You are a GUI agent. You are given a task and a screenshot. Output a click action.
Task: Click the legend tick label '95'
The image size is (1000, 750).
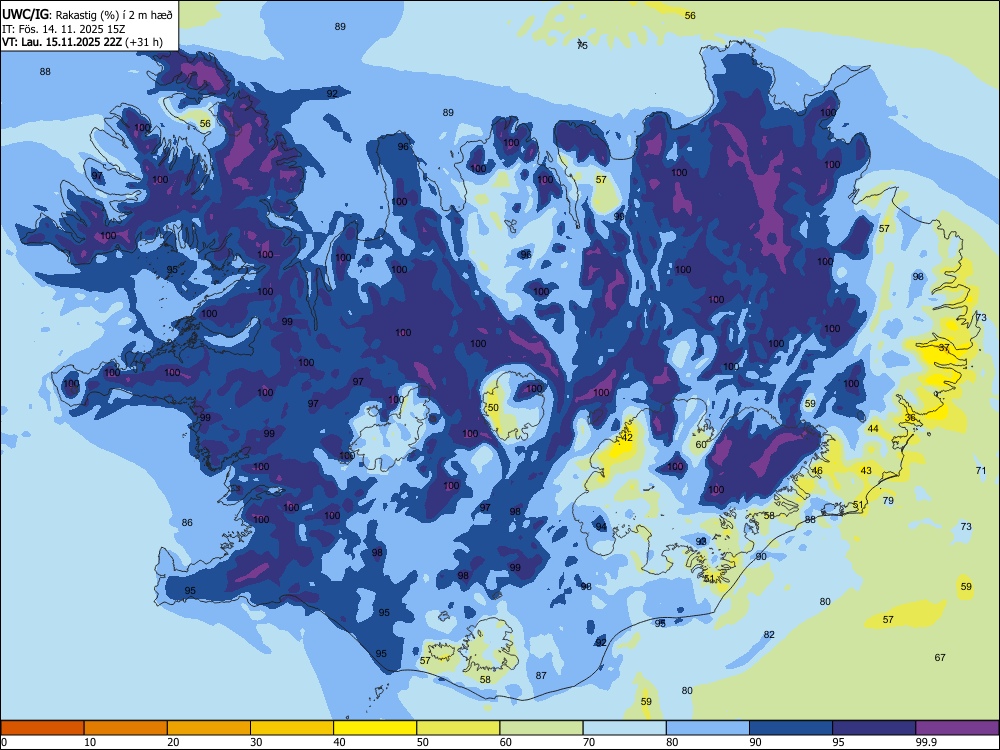click(x=838, y=742)
